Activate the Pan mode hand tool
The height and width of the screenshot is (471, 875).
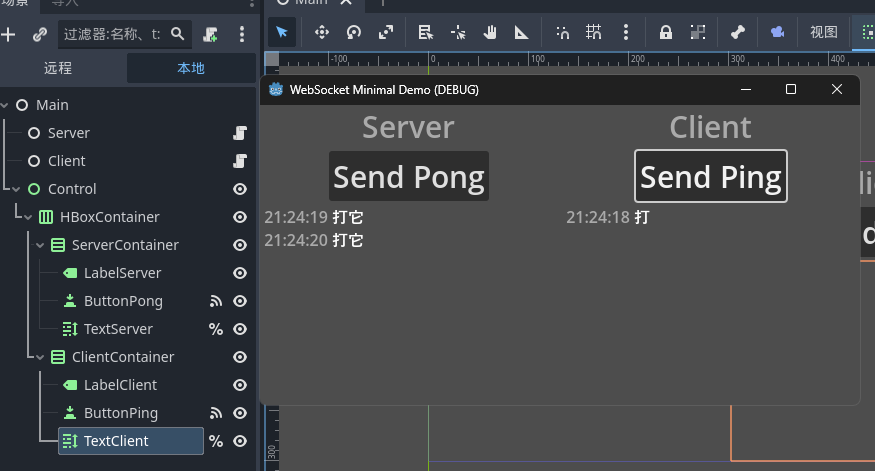coord(490,32)
